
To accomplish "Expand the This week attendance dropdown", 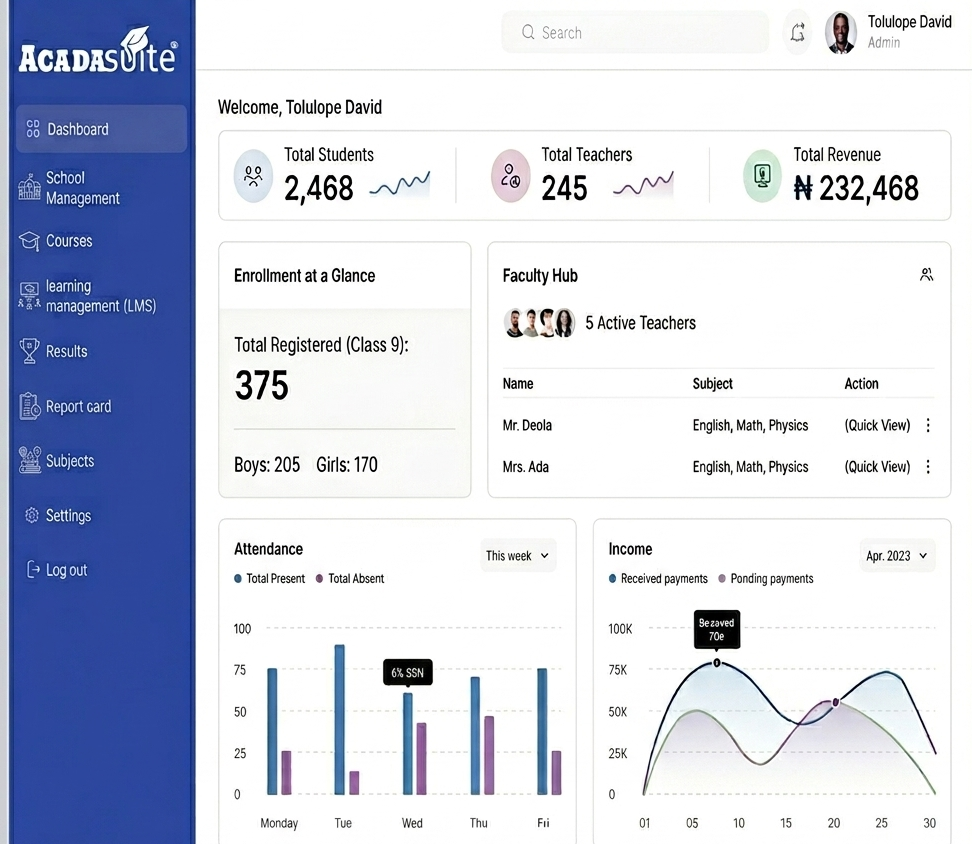I will coord(517,556).
